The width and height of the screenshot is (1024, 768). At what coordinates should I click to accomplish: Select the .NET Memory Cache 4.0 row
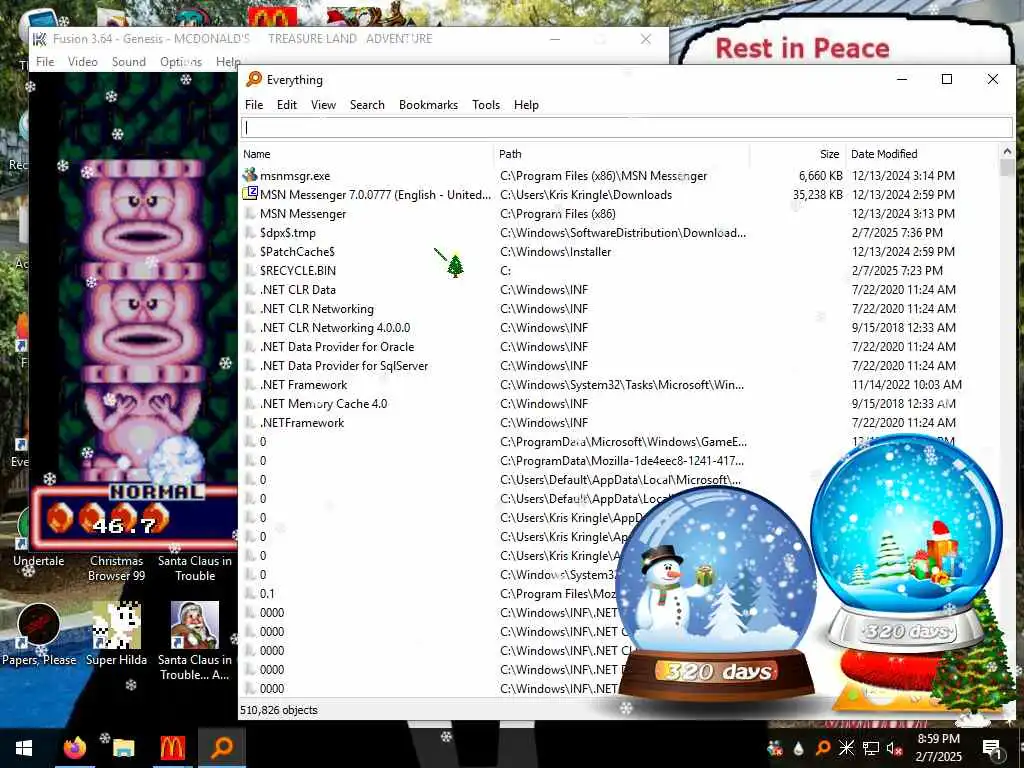[x=619, y=403]
